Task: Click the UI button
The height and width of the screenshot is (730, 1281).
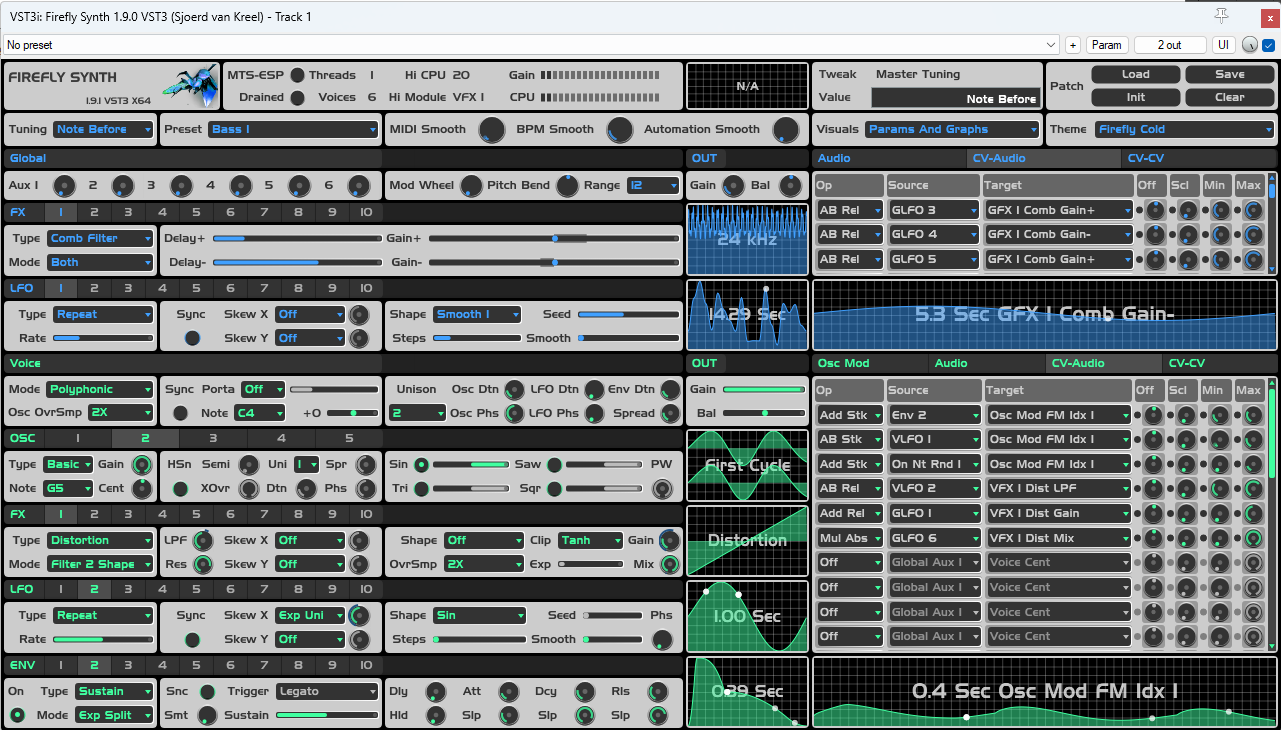Action: click(1224, 45)
